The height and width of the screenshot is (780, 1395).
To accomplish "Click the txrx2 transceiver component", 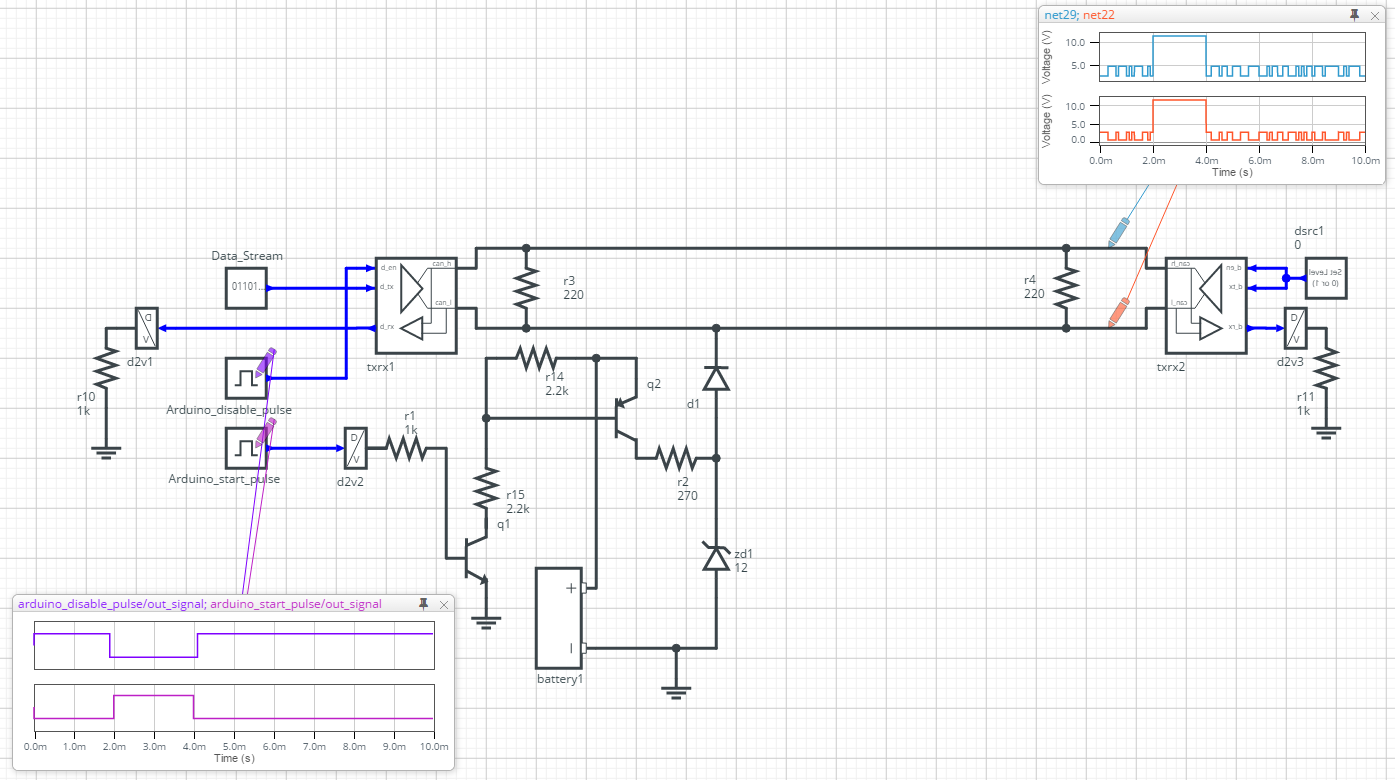I will [1207, 305].
